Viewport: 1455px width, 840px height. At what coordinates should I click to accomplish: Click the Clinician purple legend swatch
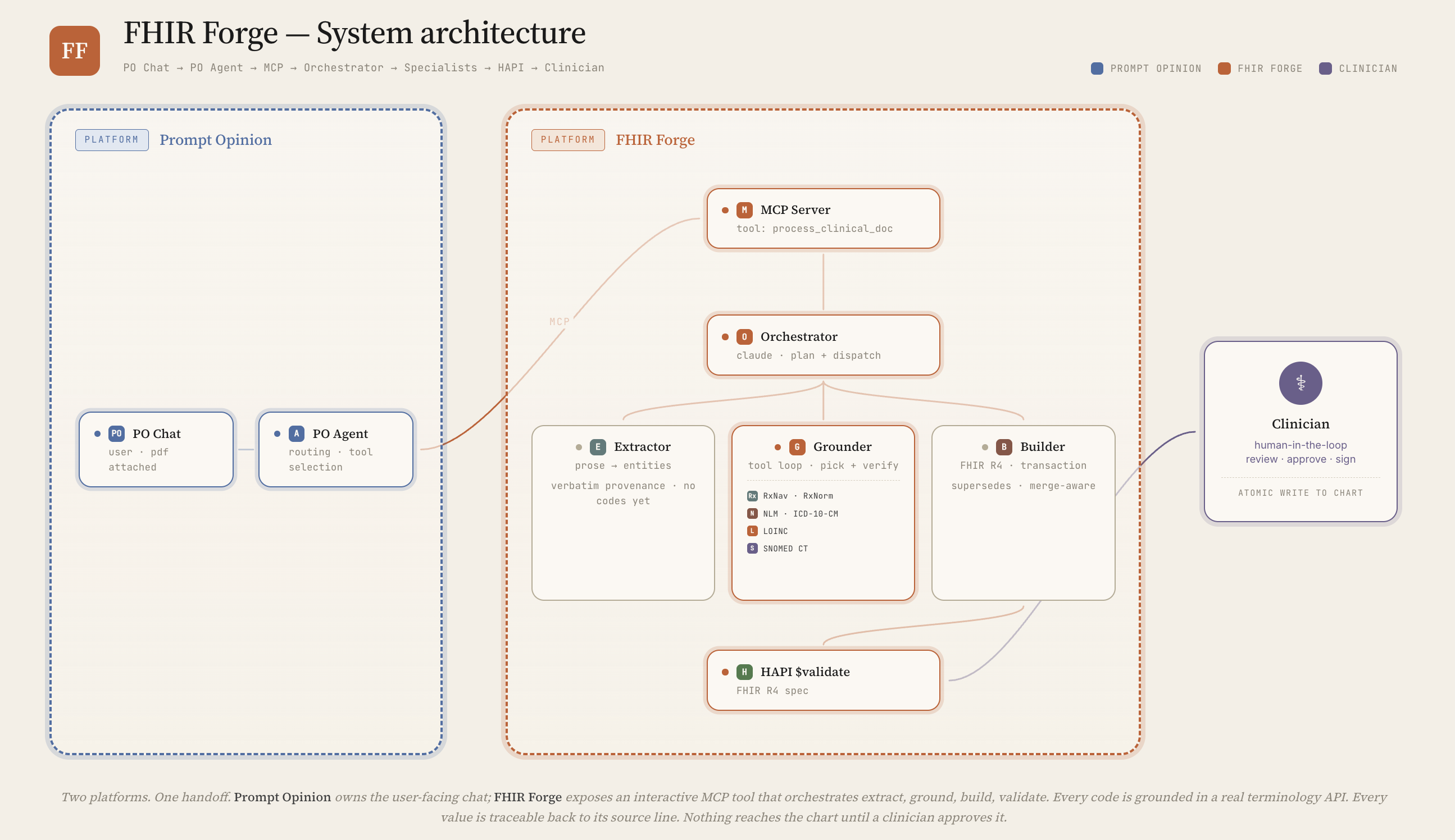[1326, 69]
